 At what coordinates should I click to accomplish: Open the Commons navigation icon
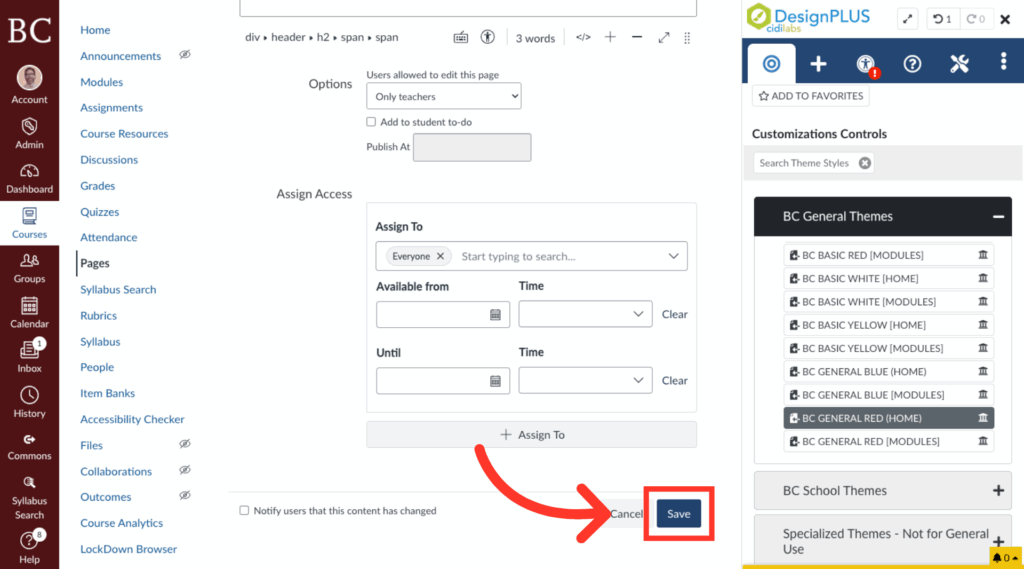[29, 447]
